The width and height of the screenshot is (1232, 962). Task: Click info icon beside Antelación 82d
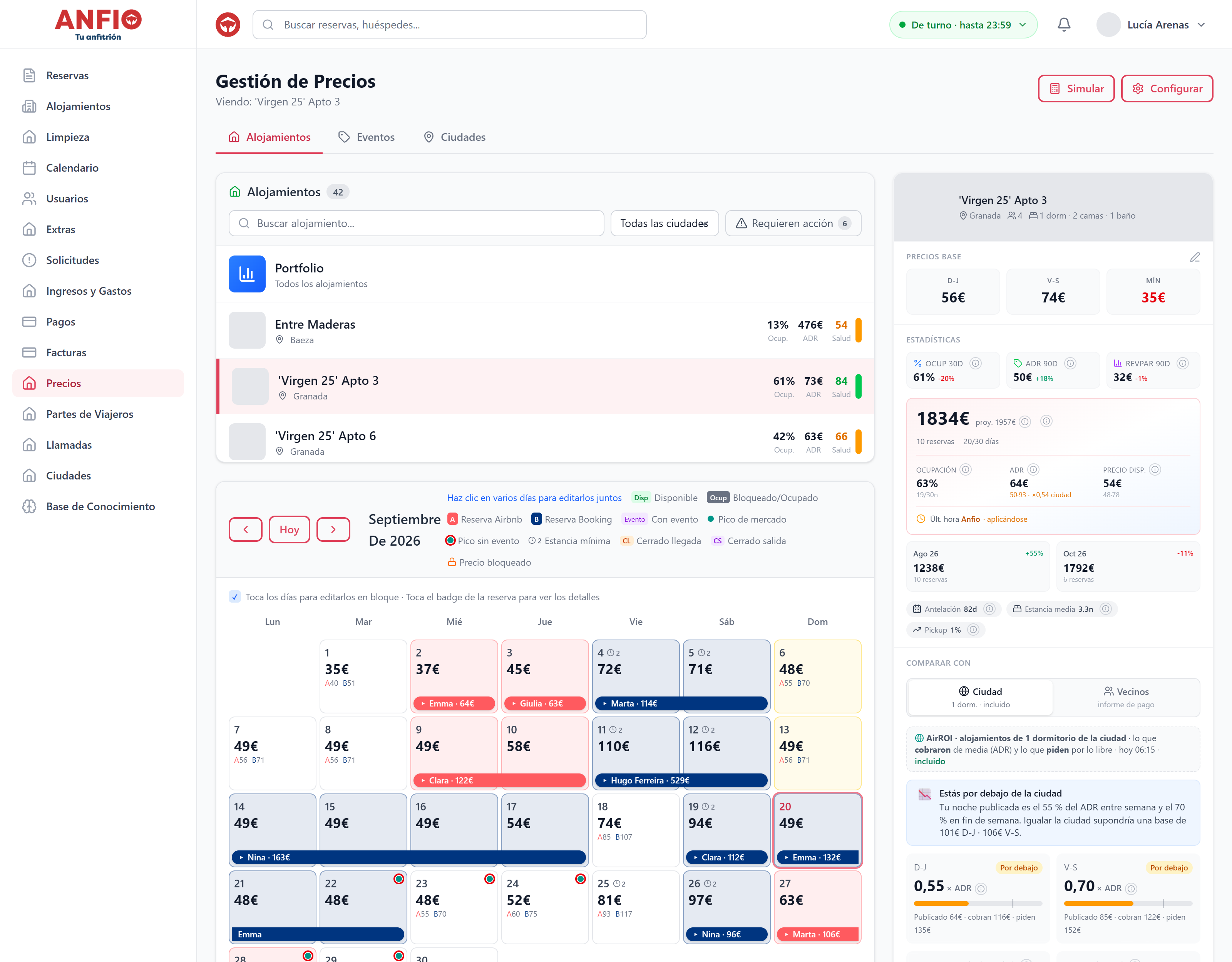coord(989,609)
